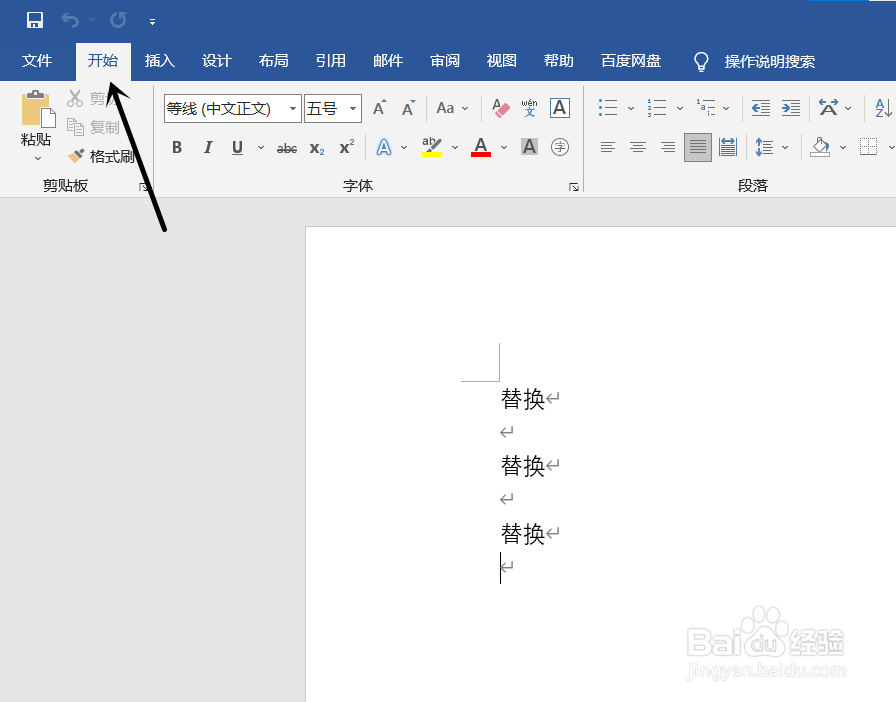
Task: Apply underline to selected text
Action: coord(236,147)
